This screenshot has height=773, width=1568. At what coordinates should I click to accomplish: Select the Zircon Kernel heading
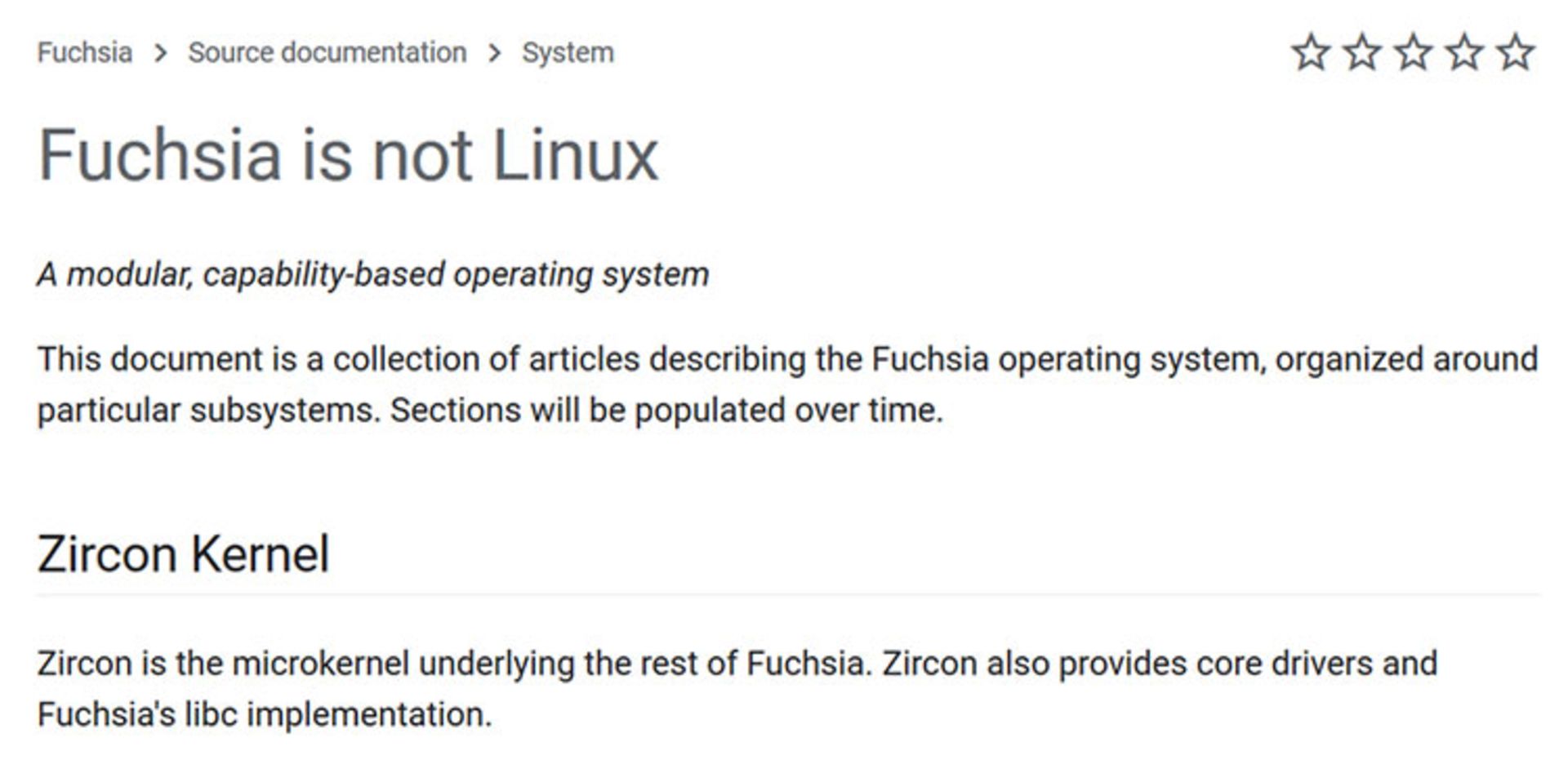pos(183,554)
